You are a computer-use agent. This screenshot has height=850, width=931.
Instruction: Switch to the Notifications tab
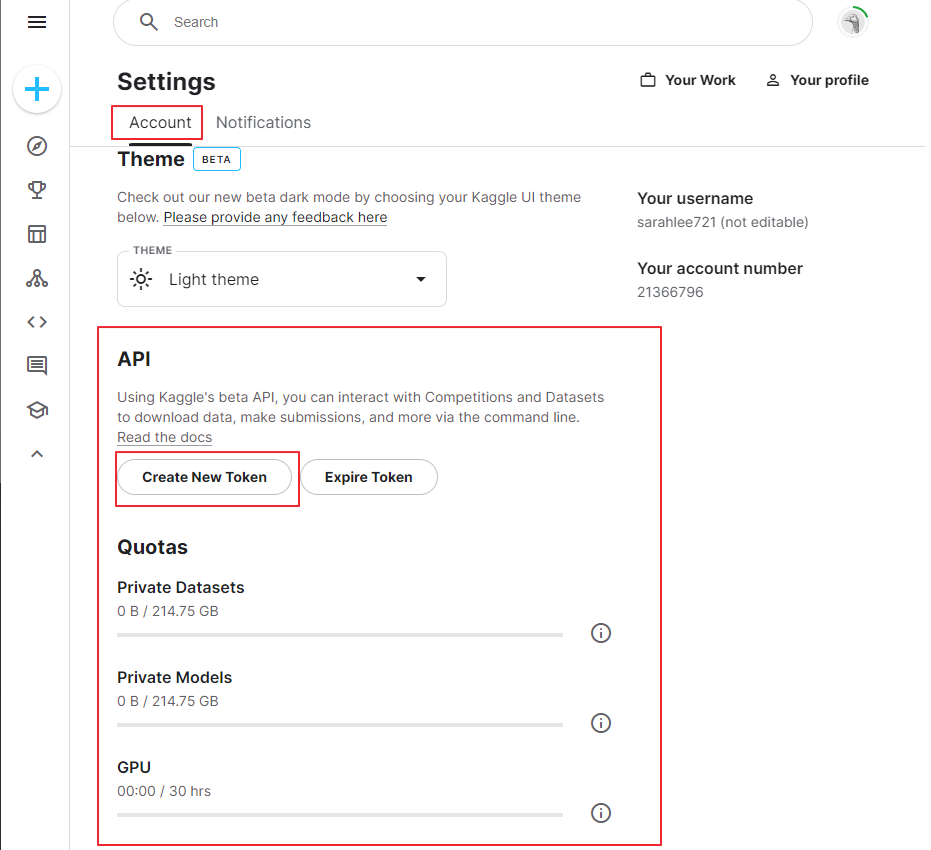[263, 122]
